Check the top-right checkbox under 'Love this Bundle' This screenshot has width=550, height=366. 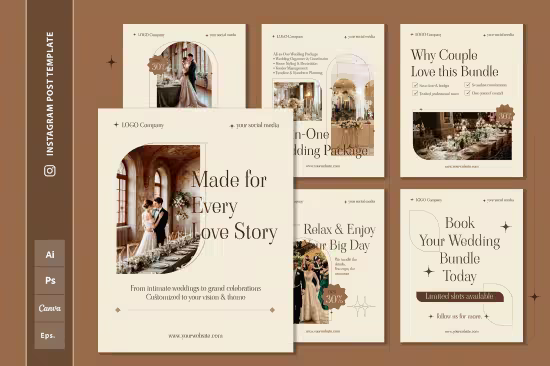pyautogui.click(x=467, y=85)
